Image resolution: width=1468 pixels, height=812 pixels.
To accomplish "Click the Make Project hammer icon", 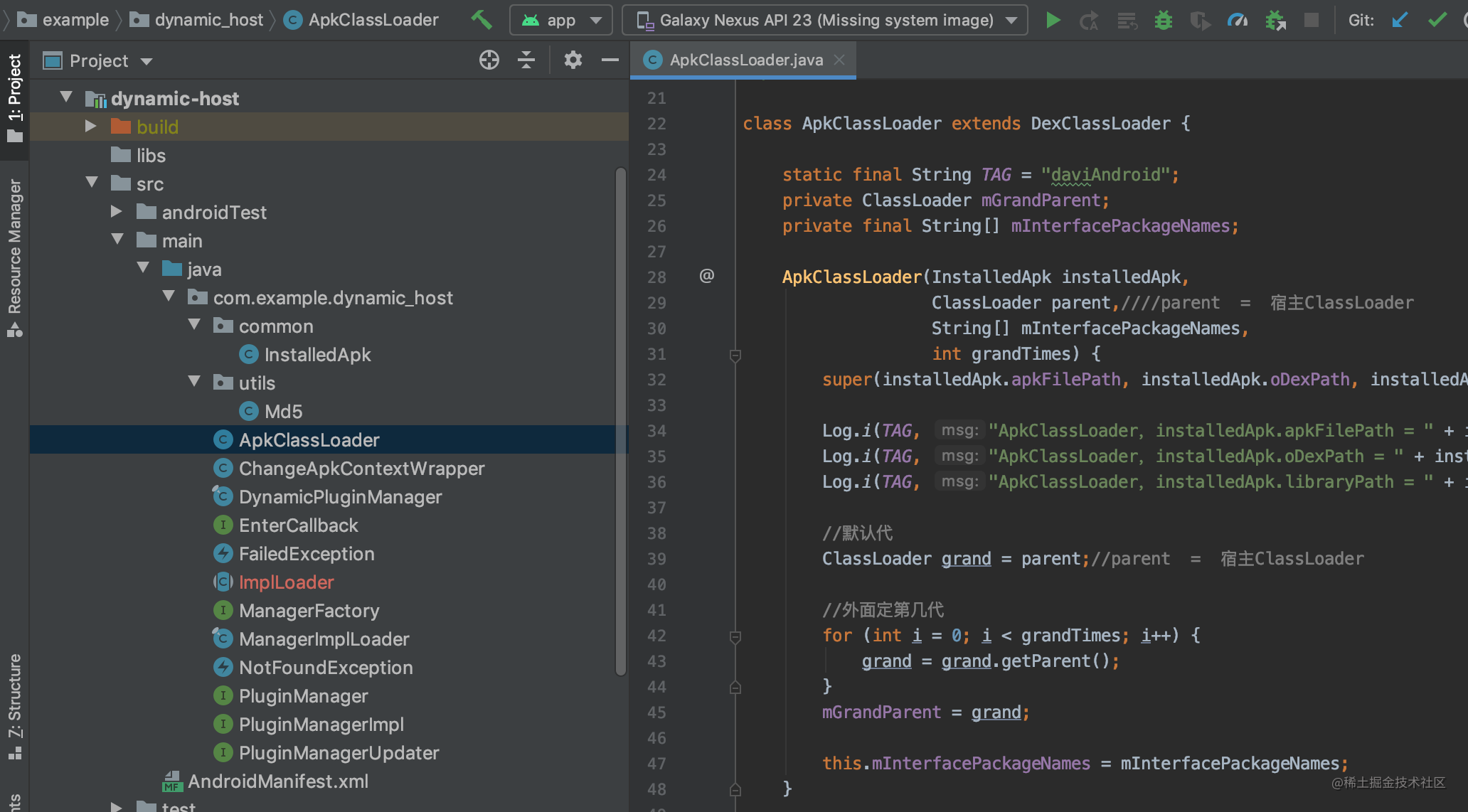I will [482, 20].
